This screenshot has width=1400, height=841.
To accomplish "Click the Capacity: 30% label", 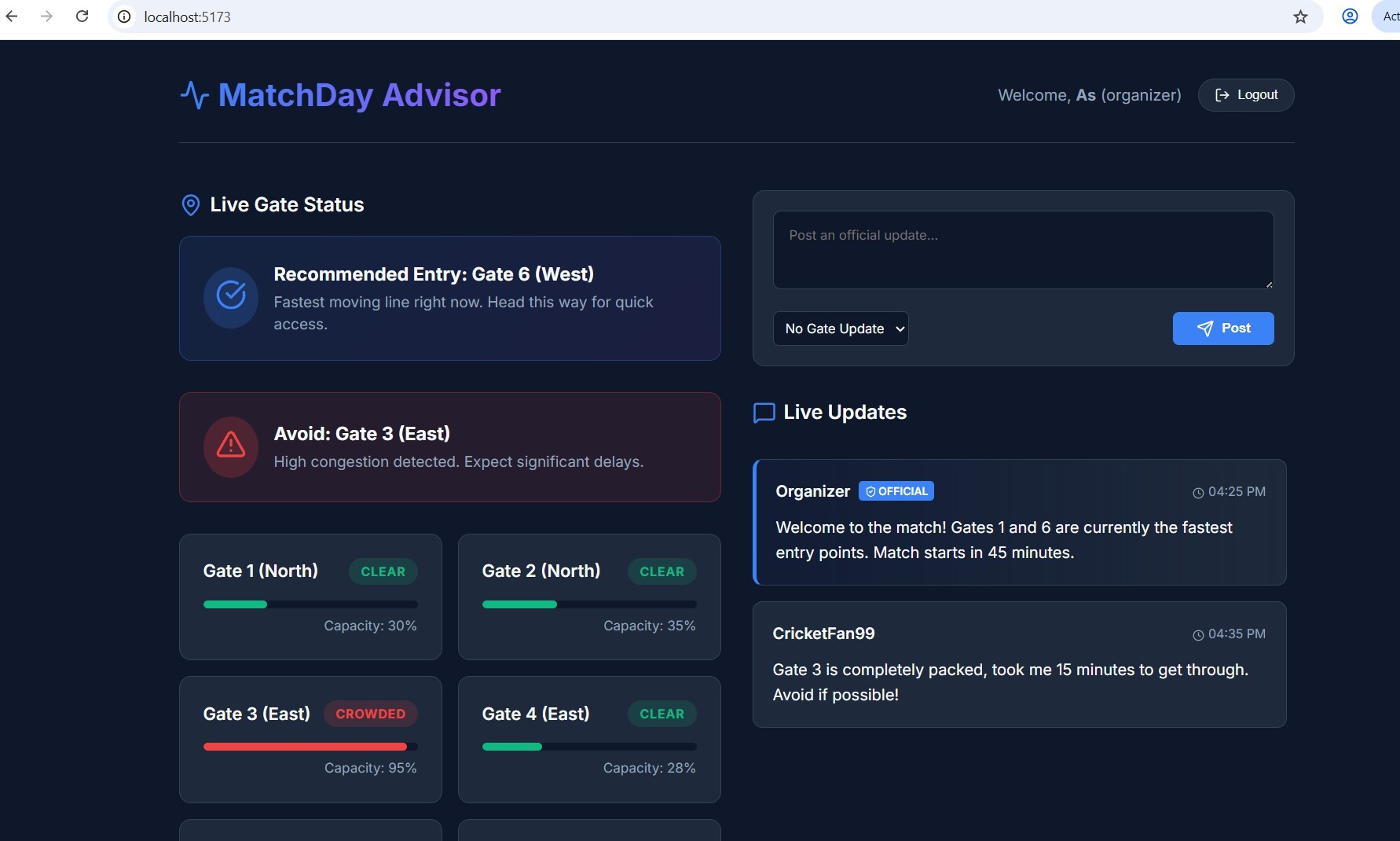I will pos(370,626).
